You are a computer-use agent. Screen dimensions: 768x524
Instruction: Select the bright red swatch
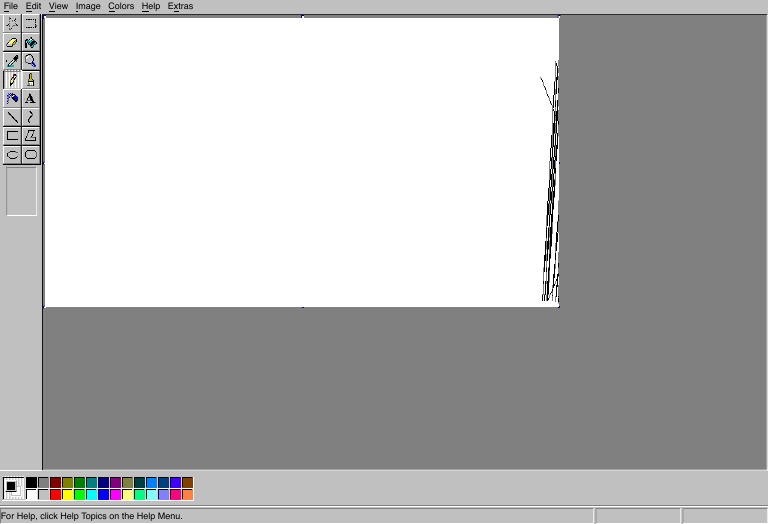click(55, 495)
